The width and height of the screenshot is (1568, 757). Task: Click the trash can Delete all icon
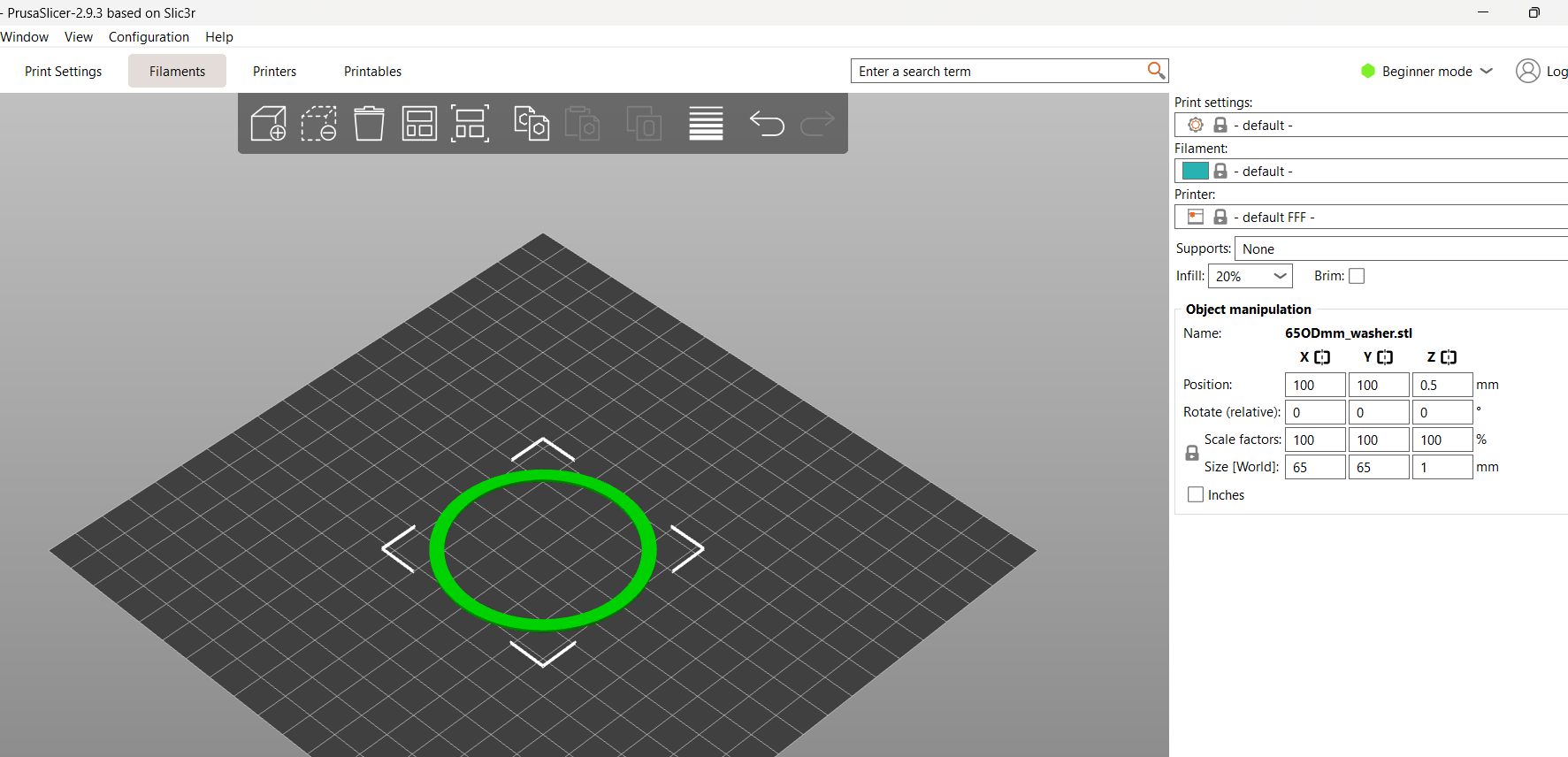pos(369,124)
